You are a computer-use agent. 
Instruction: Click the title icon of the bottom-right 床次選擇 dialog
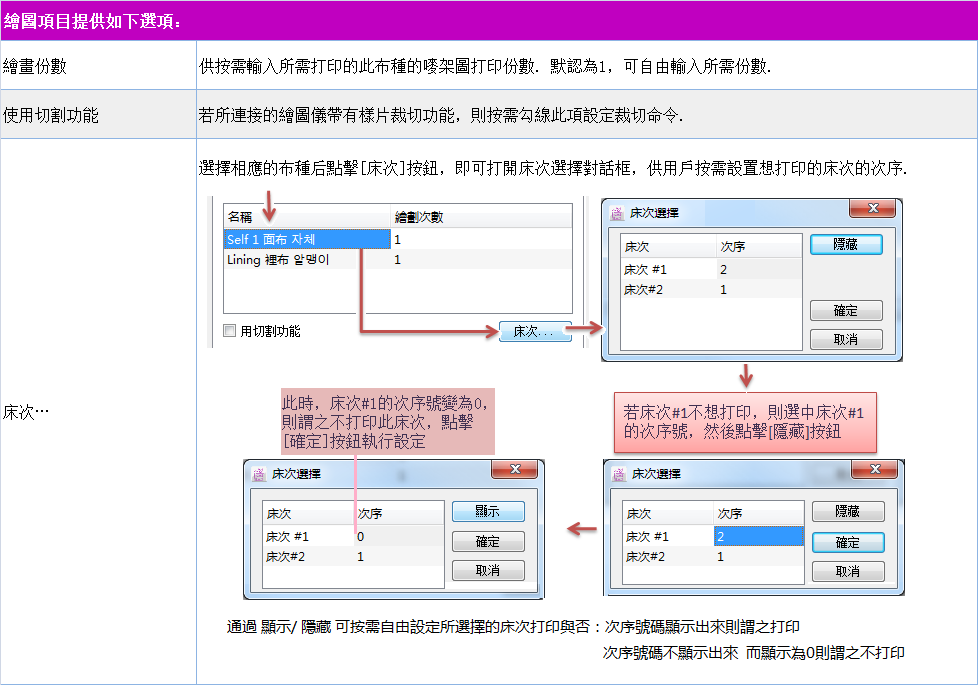pos(619,474)
